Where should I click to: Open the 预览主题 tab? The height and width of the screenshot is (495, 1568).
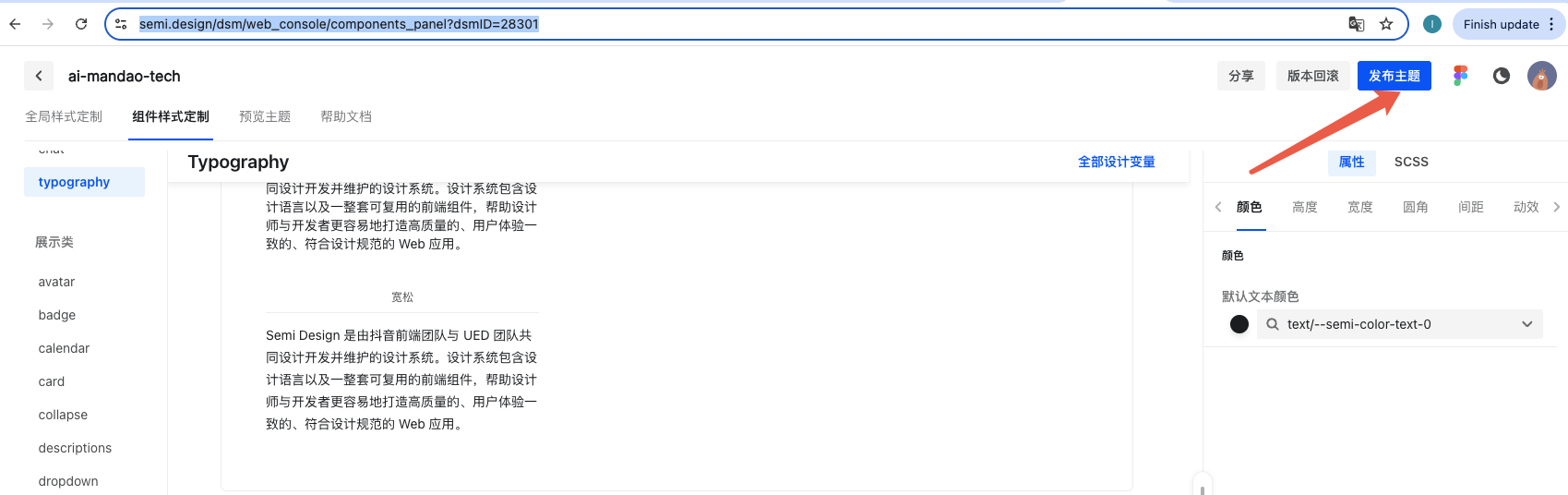click(x=265, y=116)
